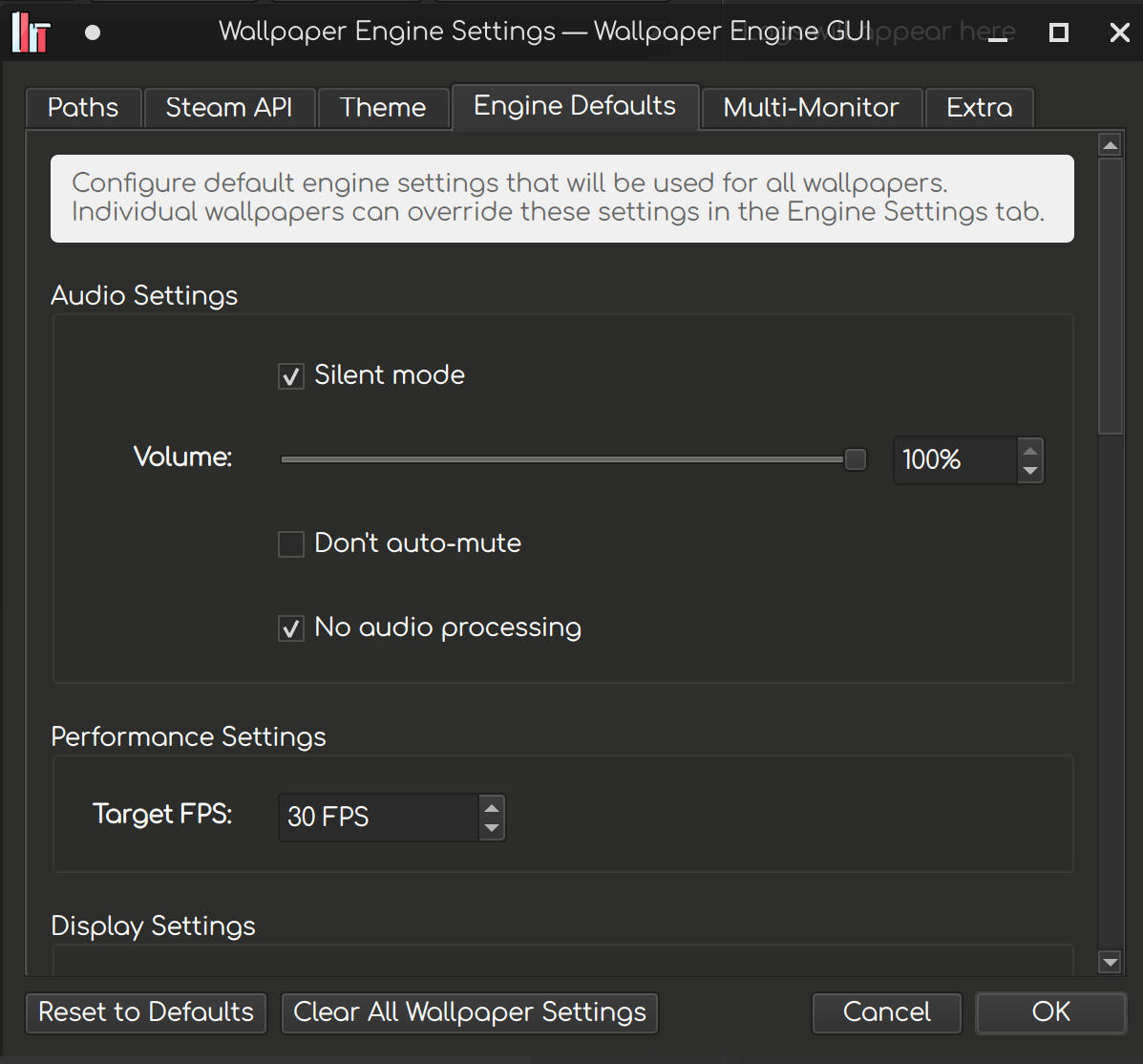1143x1064 pixels.
Task: Click the vertical scrollbar thumb
Action: (1111, 297)
